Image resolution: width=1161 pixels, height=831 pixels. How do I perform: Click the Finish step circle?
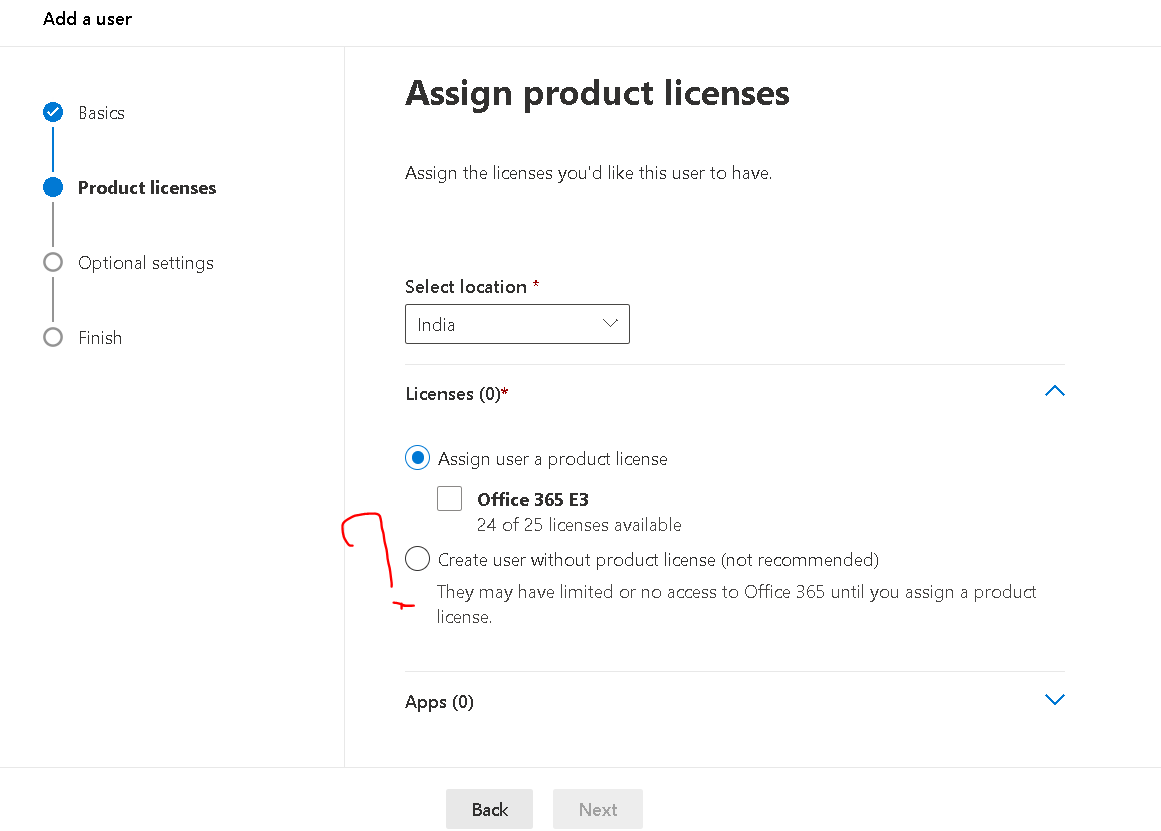tap(53, 337)
